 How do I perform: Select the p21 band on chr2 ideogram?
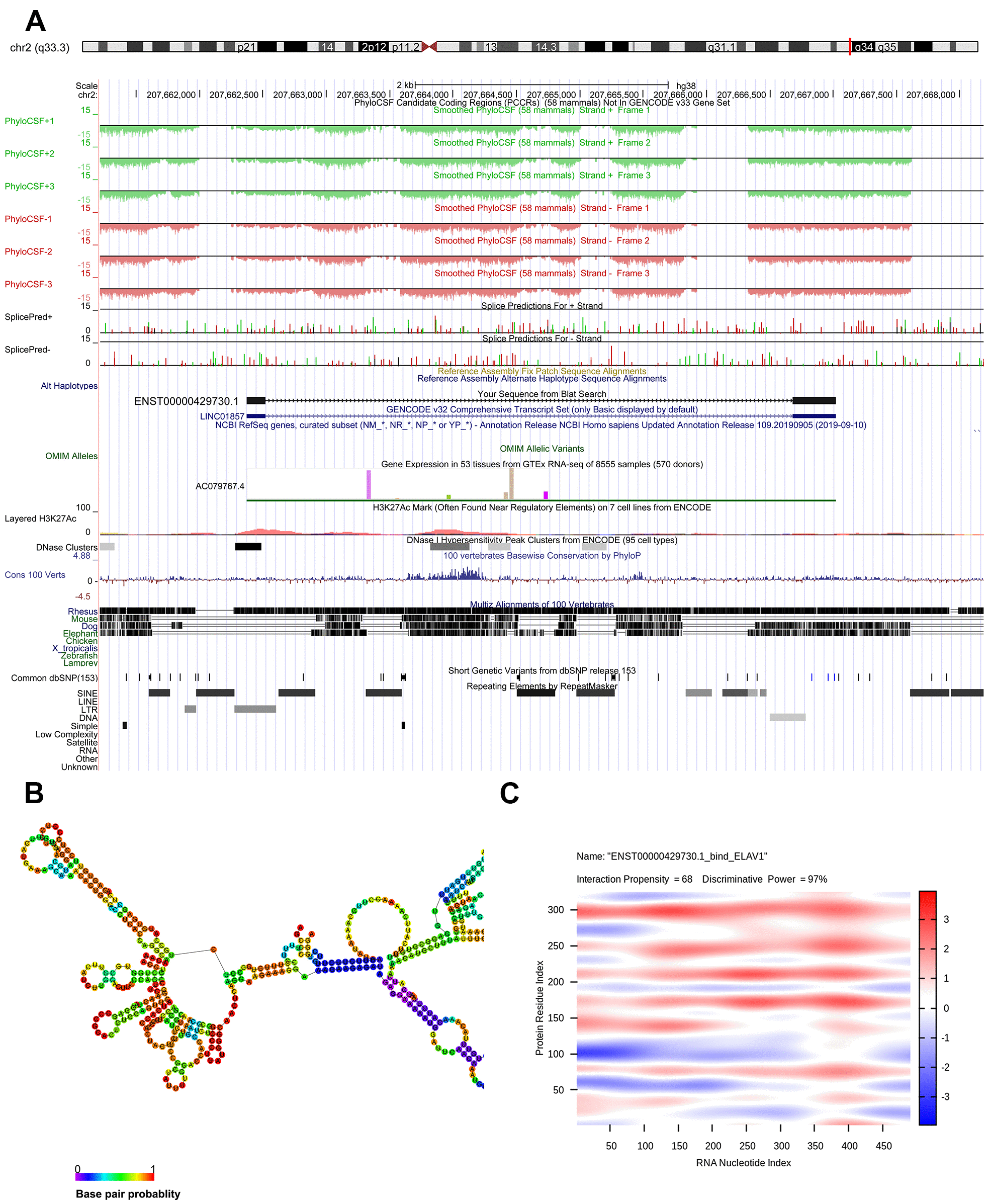point(246,47)
